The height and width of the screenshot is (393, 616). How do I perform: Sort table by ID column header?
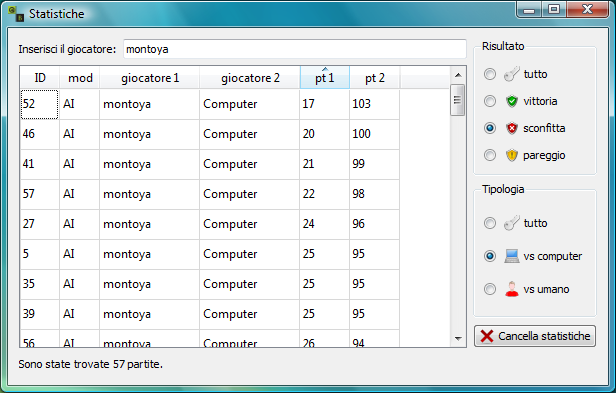[40, 77]
